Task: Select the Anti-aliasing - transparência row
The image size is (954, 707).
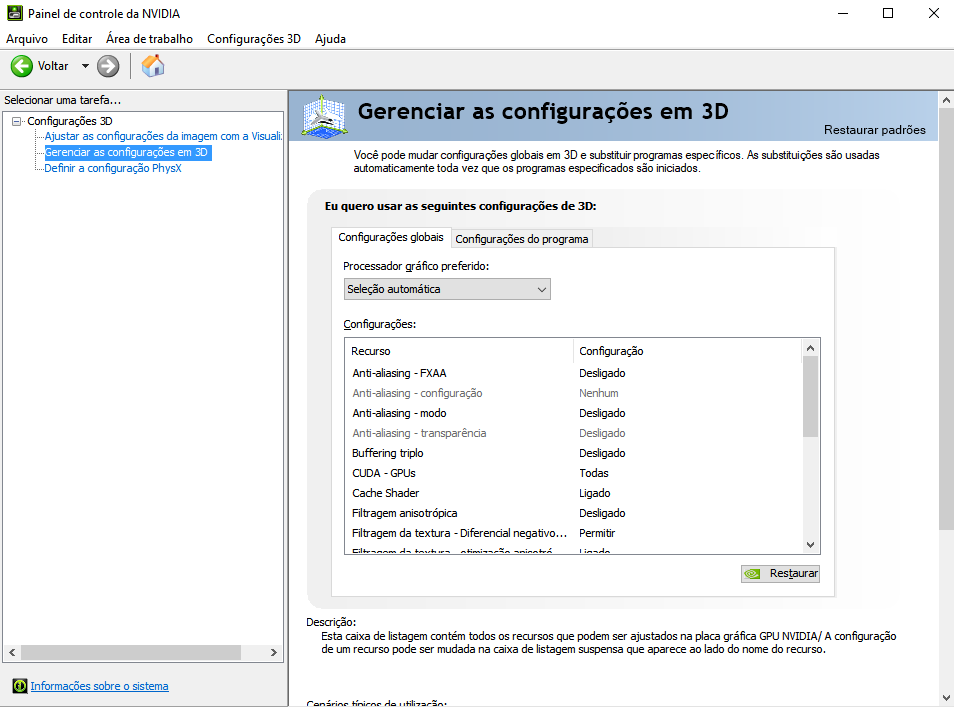Action: coord(574,433)
